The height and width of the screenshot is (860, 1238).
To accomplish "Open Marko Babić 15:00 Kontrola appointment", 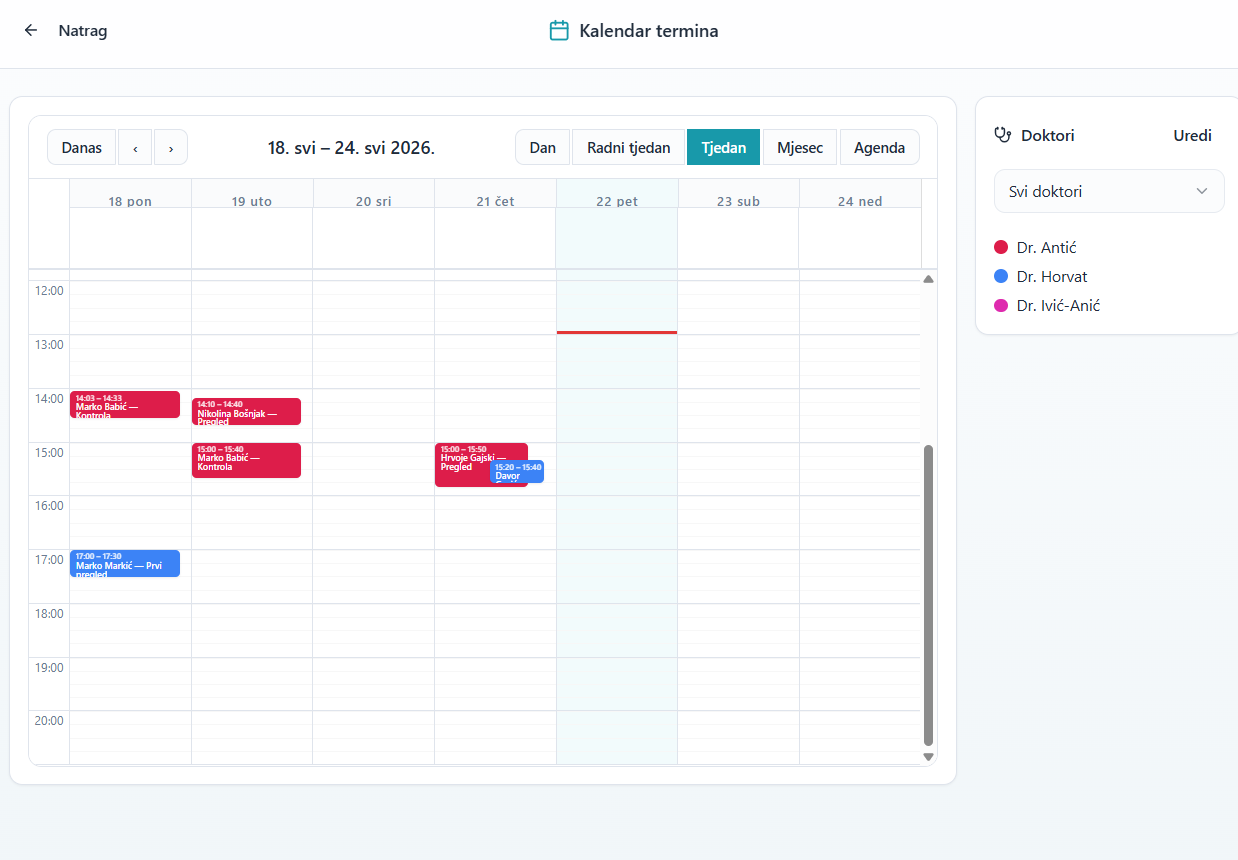I will pyautogui.click(x=246, y=460).
